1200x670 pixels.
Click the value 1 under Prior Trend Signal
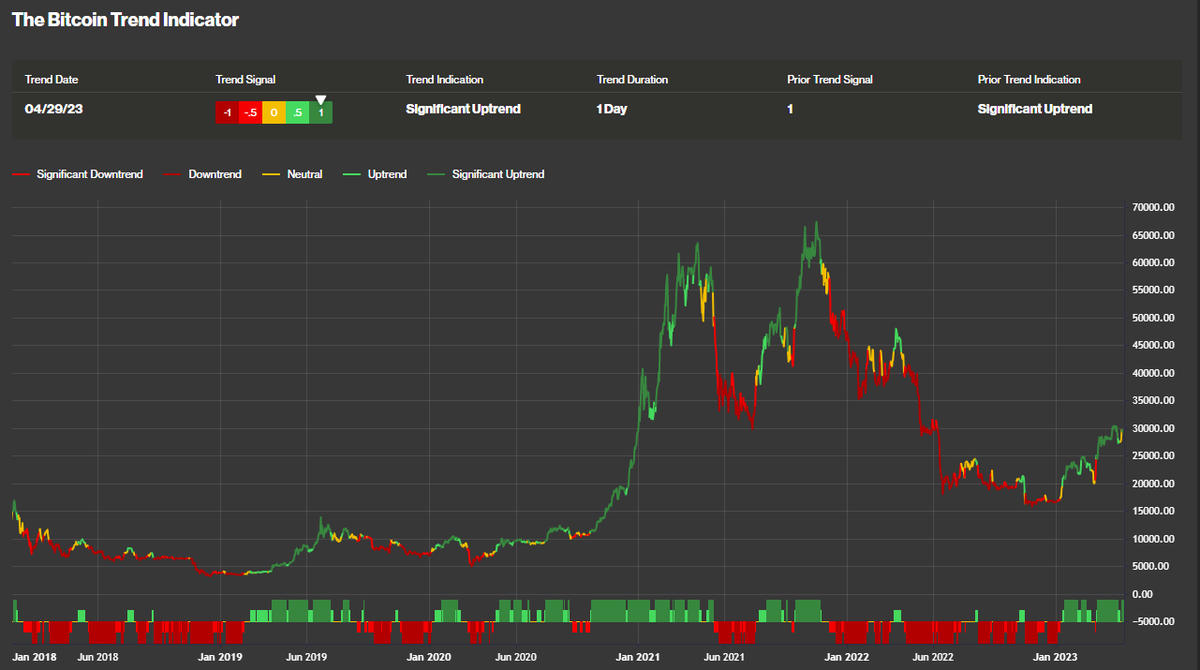click(790, 109)
